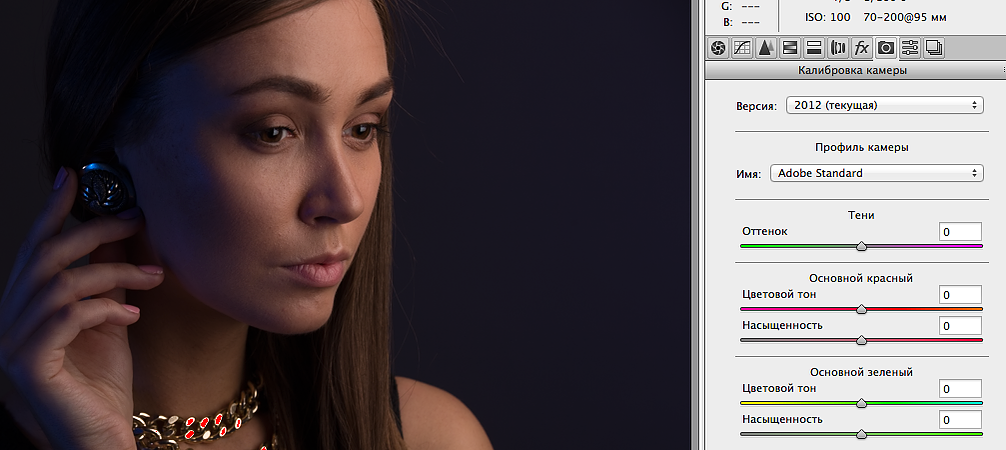This screenshot has height=450, width=1006.
Task: Click Основной красный Цветовой тон slider handle
Action: [862, 309]
